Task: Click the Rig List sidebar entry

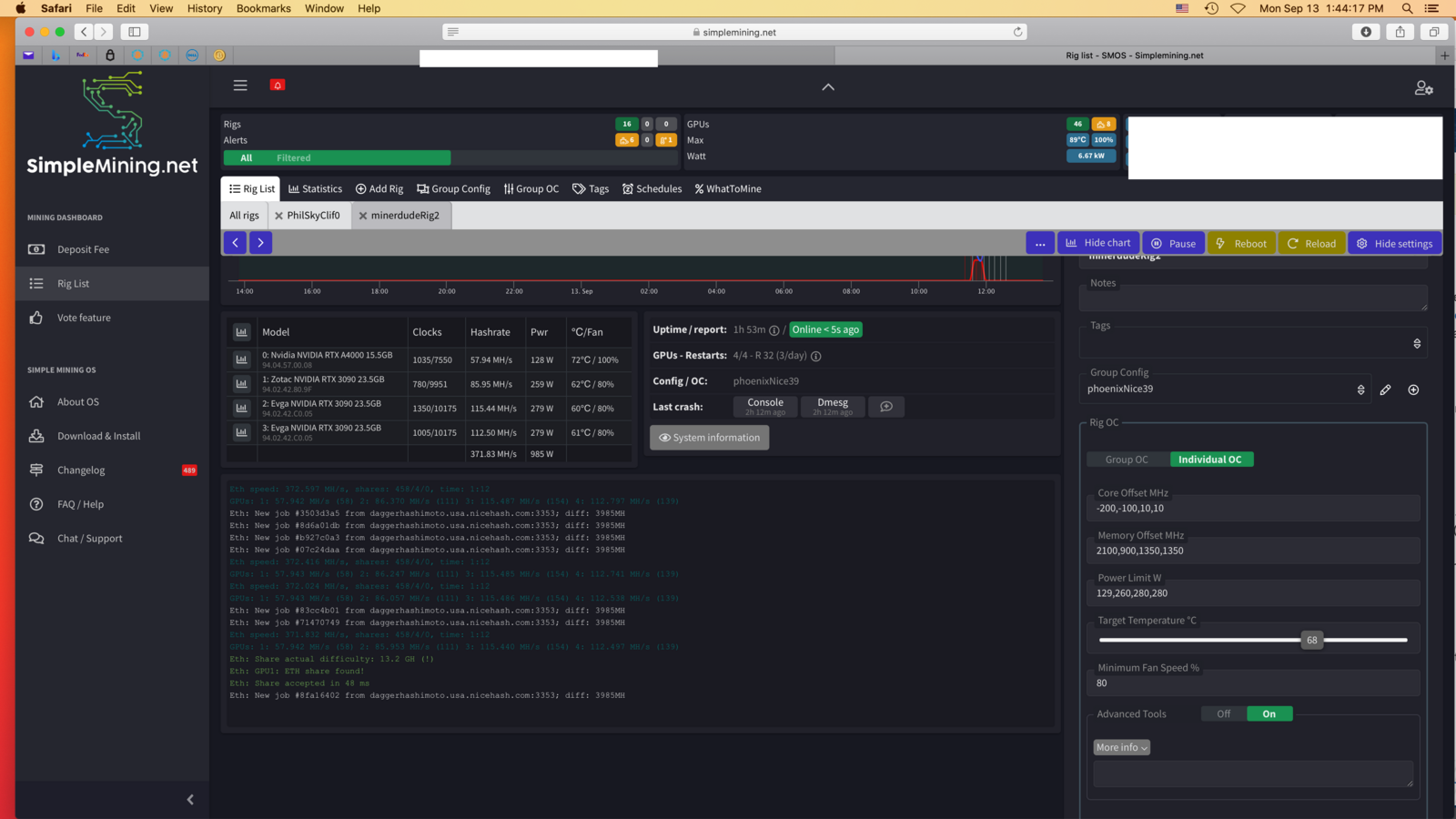Action: click(x=112, y=284)
